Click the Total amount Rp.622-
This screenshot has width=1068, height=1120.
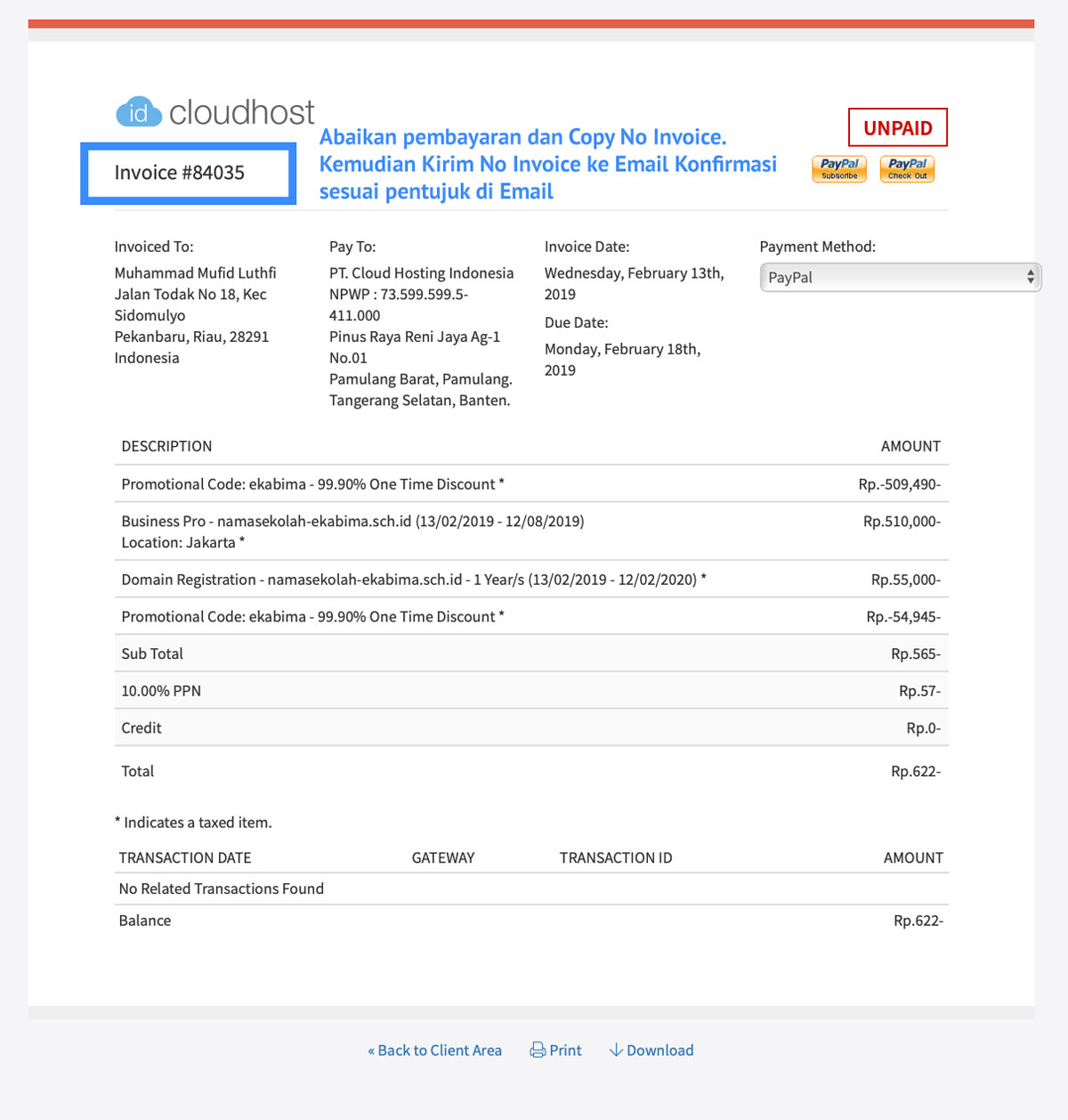tap(915, 771)
